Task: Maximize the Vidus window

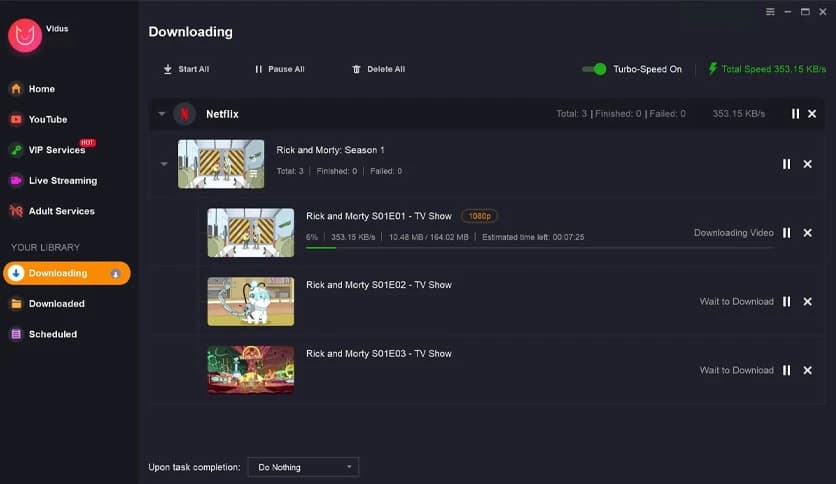Action: [x=805, y=12]
